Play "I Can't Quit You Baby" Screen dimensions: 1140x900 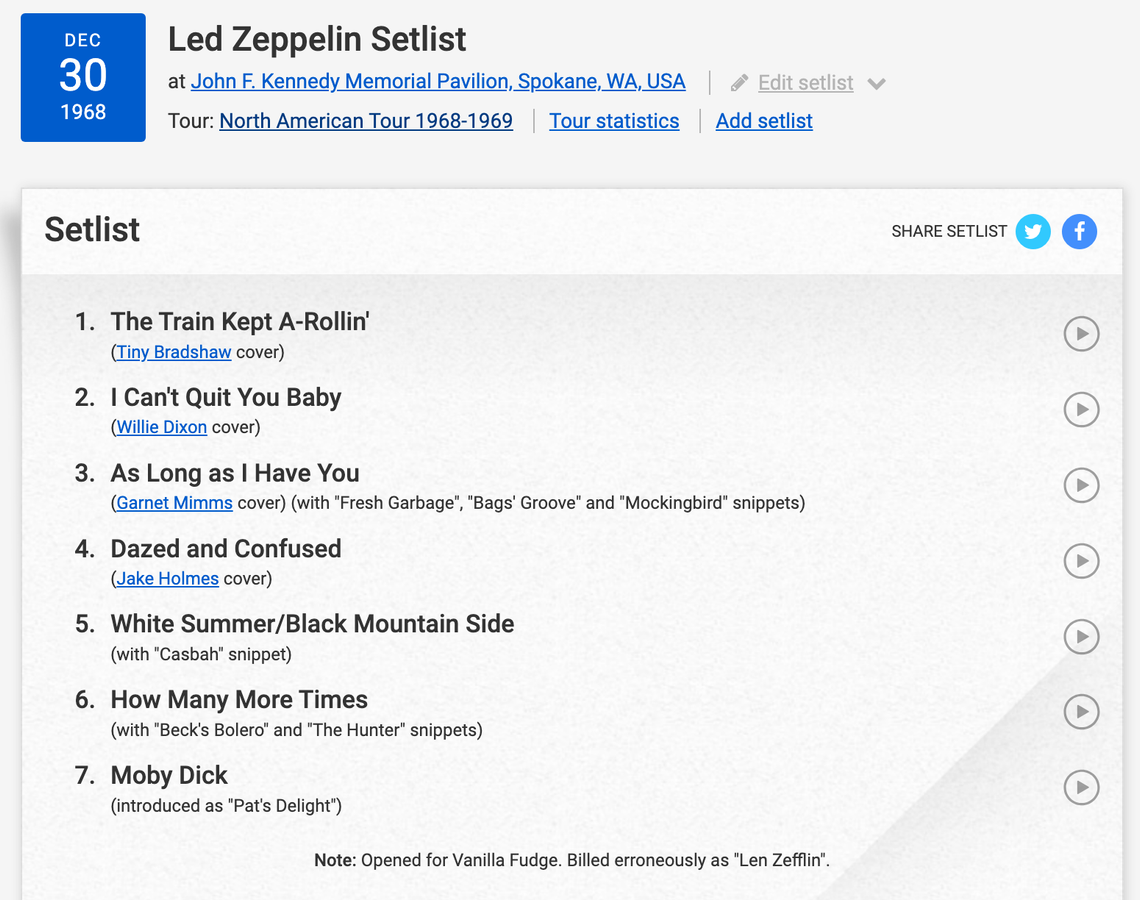pos(1081,409)
